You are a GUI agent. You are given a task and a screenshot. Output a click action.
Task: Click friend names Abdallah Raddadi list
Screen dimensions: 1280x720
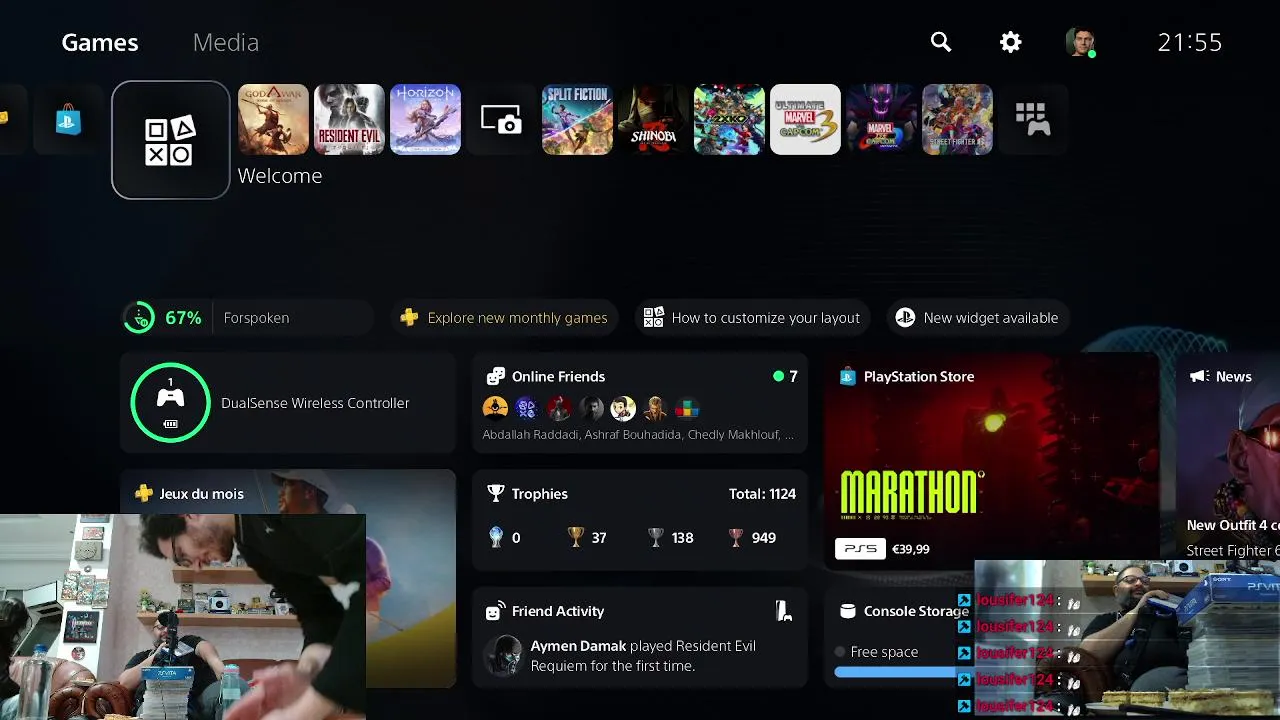click(638, 435)
